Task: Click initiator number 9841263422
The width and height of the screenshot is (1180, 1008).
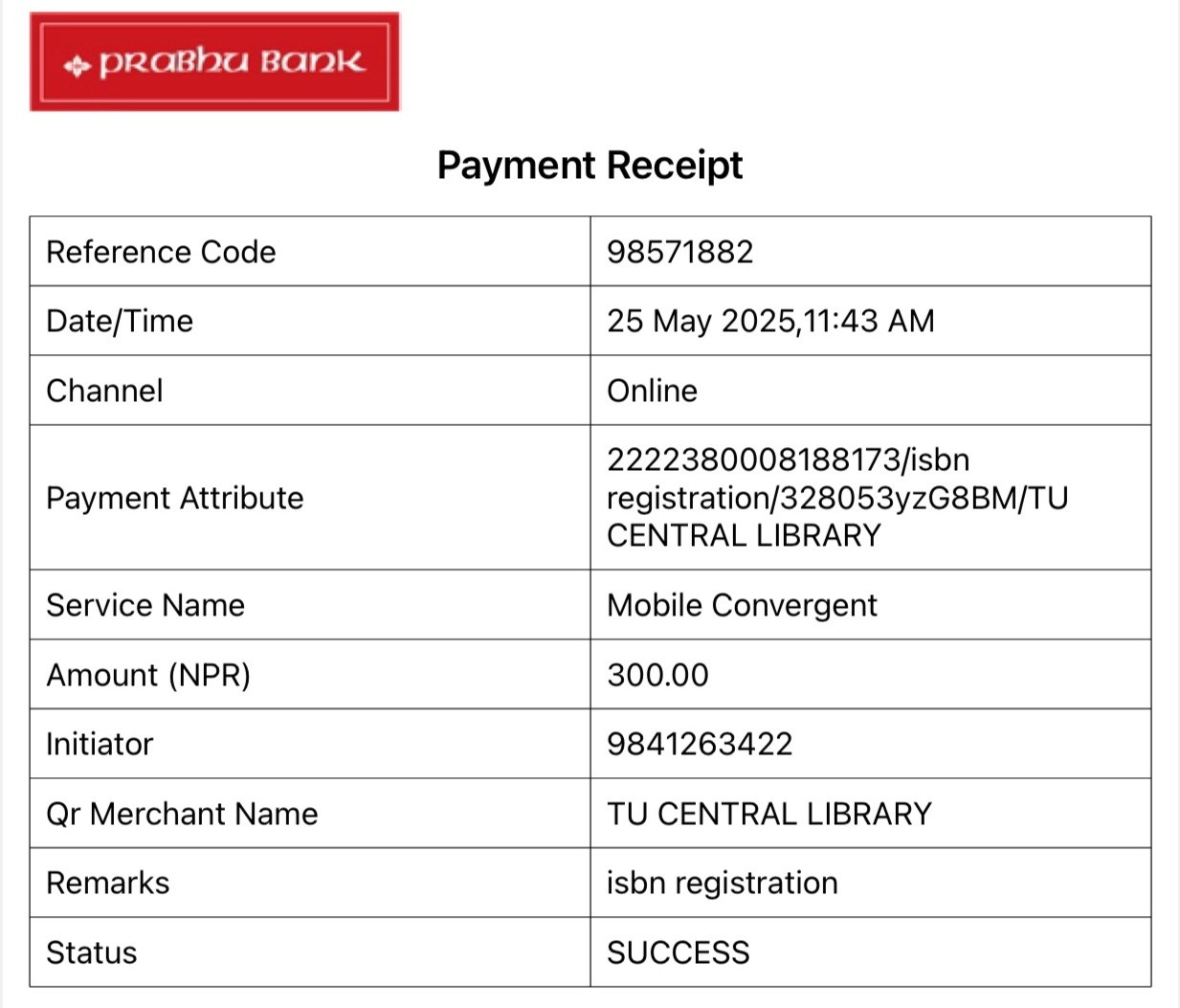Action: pos(700,744)
